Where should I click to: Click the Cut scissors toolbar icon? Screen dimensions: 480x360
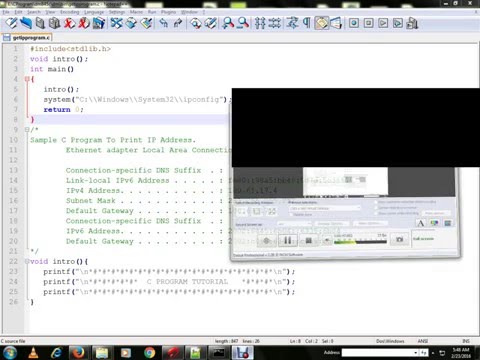coord(116,23)
